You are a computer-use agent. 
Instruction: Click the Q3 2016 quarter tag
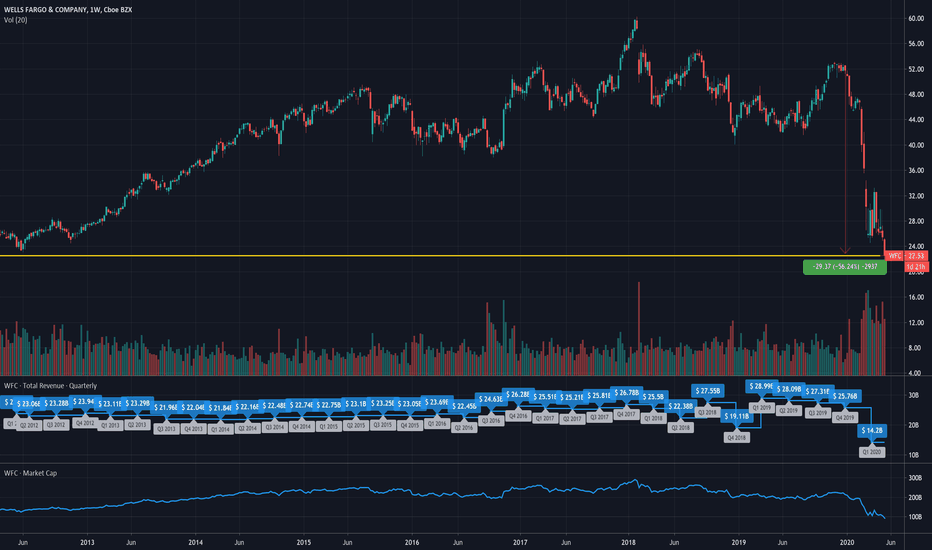pyautogui.click(x=491, y=420)
